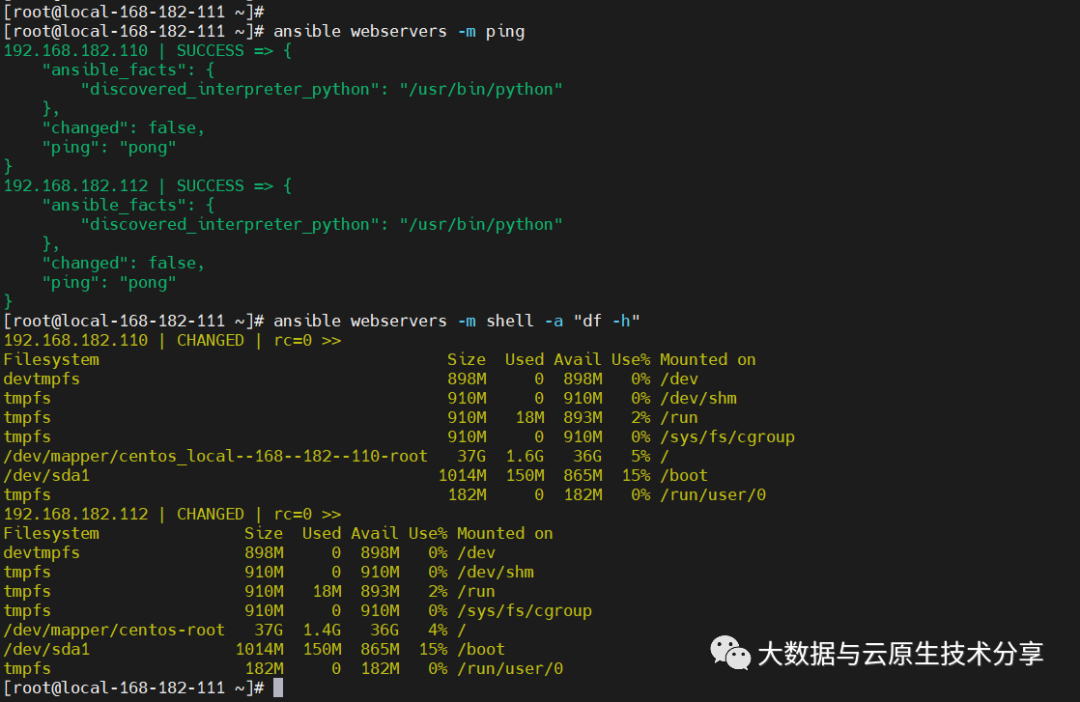
Task: Click the /dev/mapper/centos-root filesystem entry
Action: [x=114, y=630]
